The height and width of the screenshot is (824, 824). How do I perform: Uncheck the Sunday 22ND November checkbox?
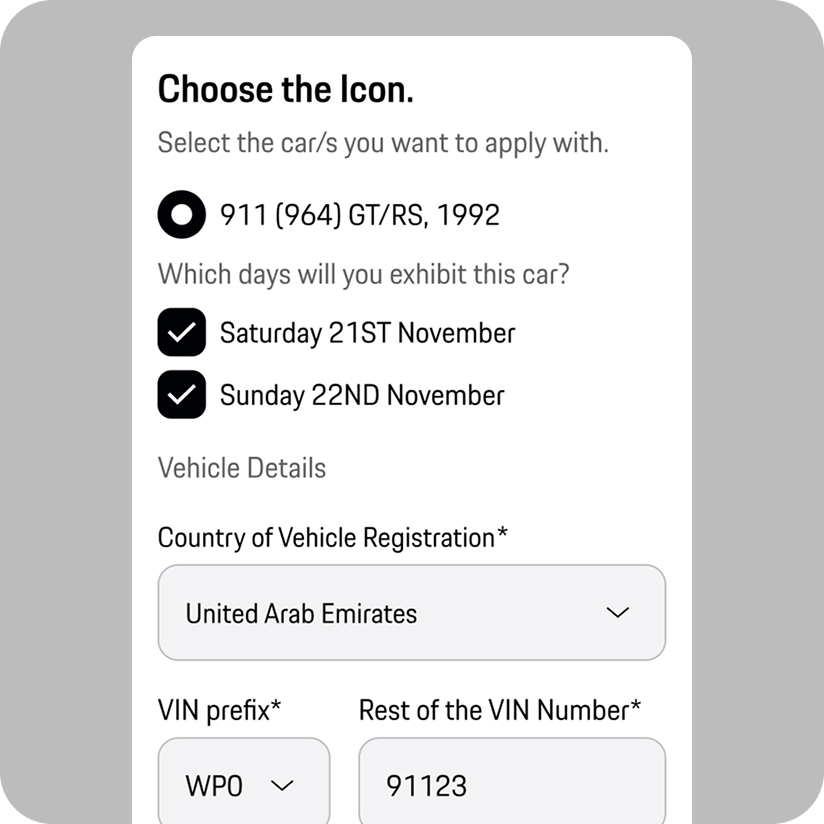(181, 395)
